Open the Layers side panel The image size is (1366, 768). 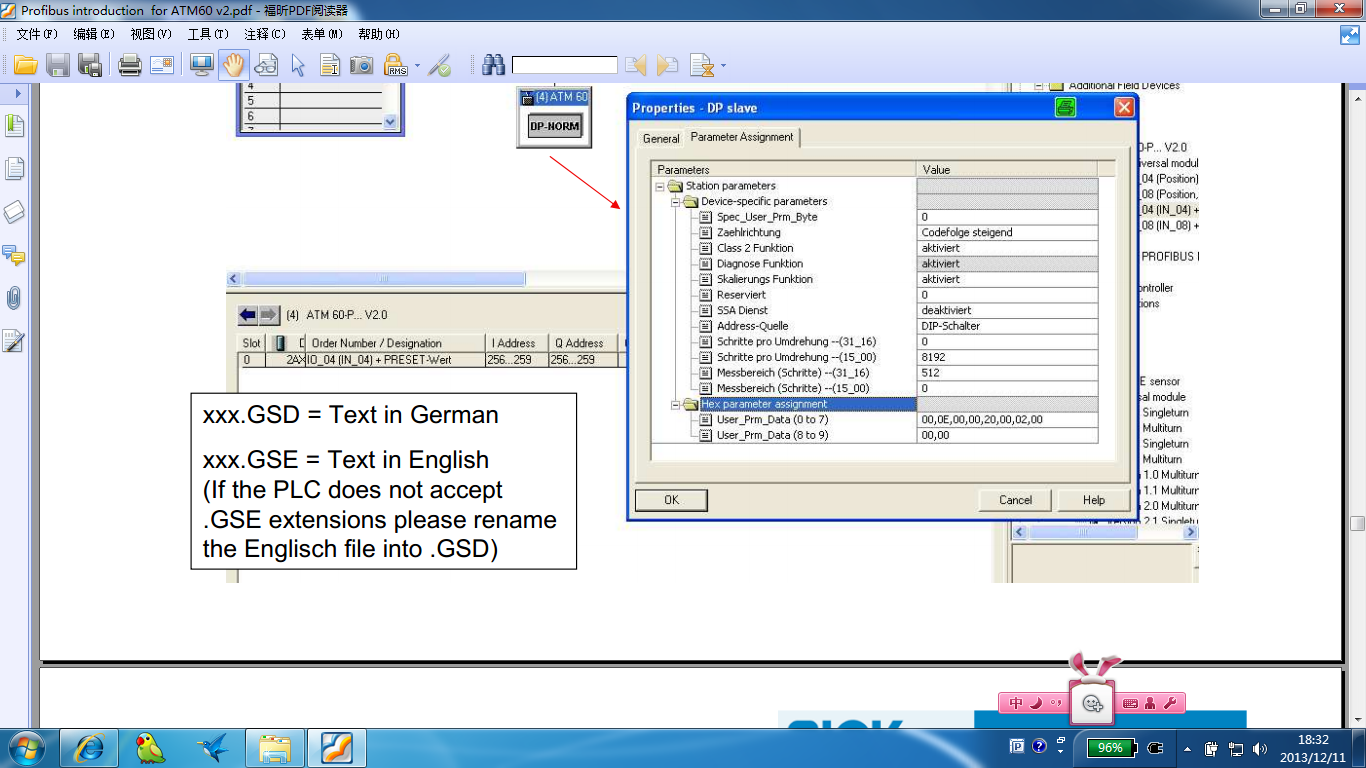[15, 212]
